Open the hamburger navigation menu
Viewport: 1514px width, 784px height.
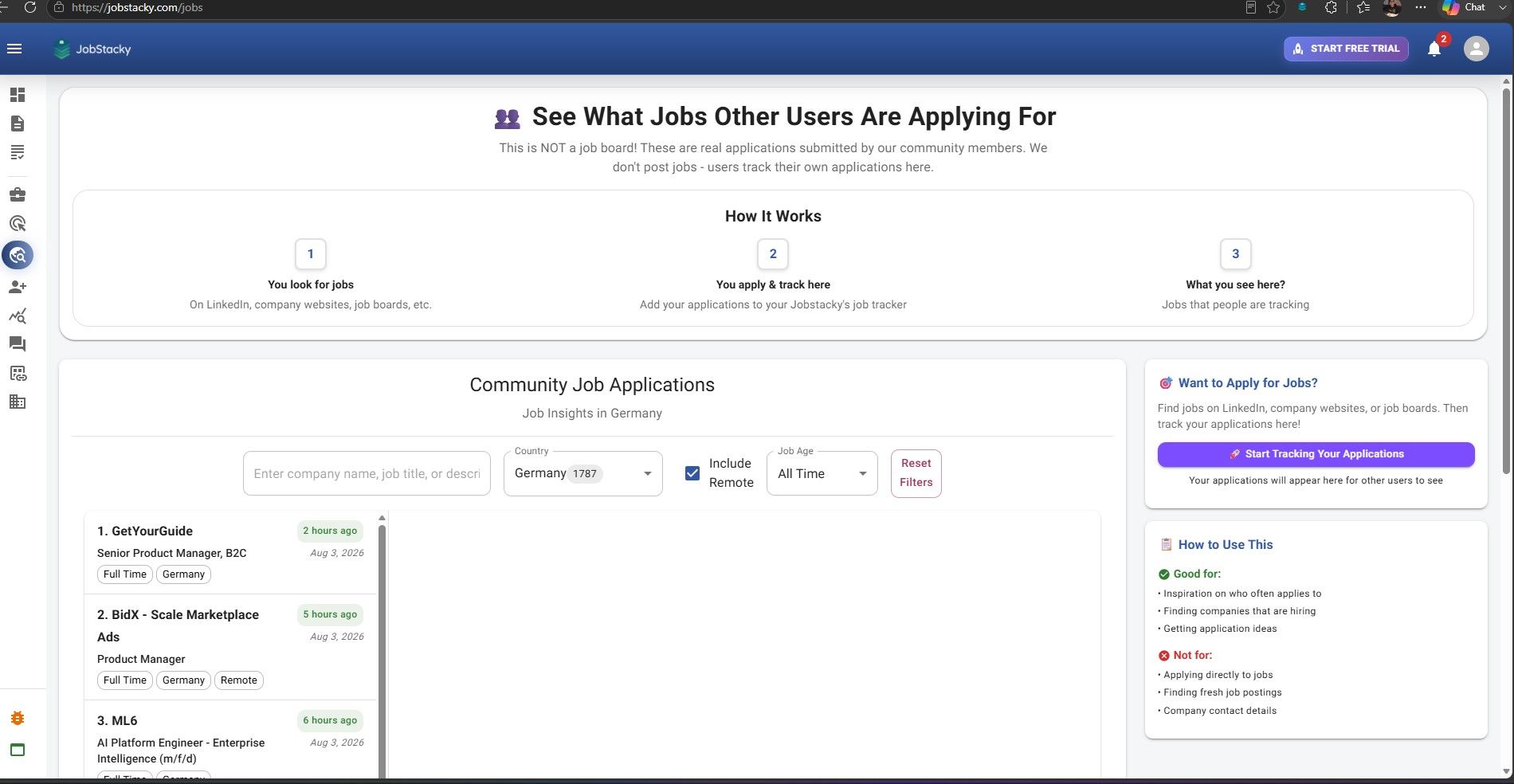(14, 49)
